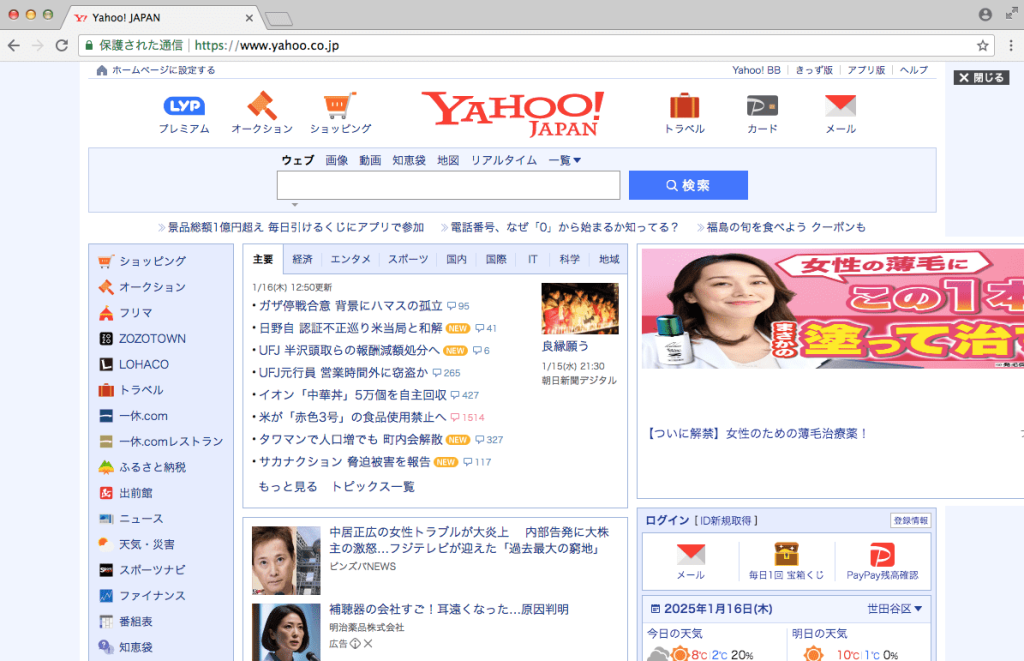Switch to the 国際 news tab
This screenshot has height=661, width=1024.
click(x=496, y=259)
